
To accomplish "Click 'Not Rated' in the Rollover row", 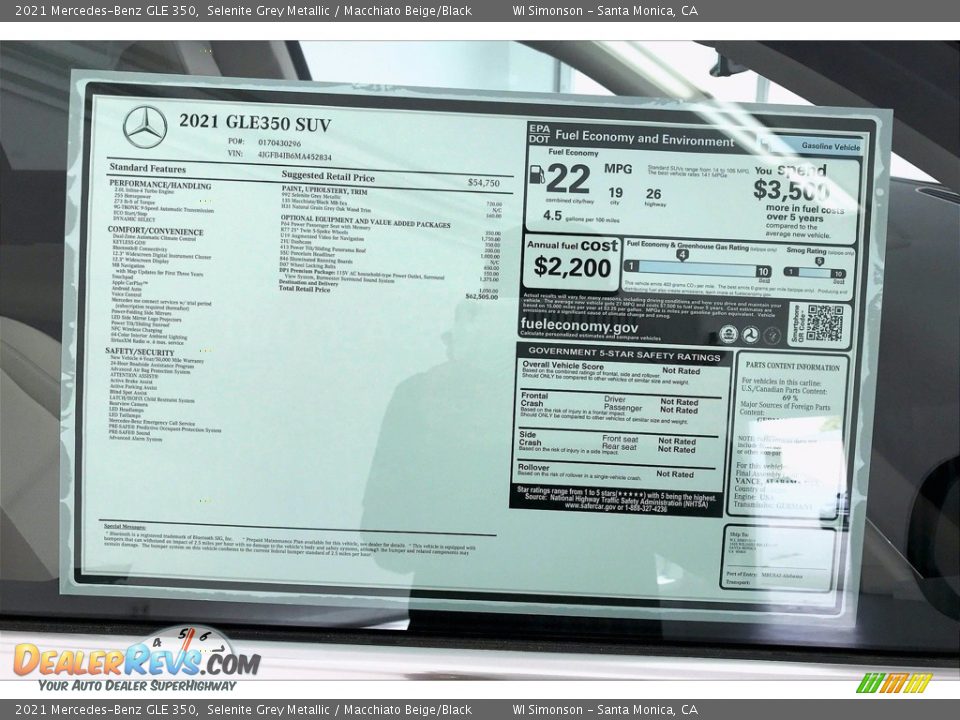I will (675, 474).
